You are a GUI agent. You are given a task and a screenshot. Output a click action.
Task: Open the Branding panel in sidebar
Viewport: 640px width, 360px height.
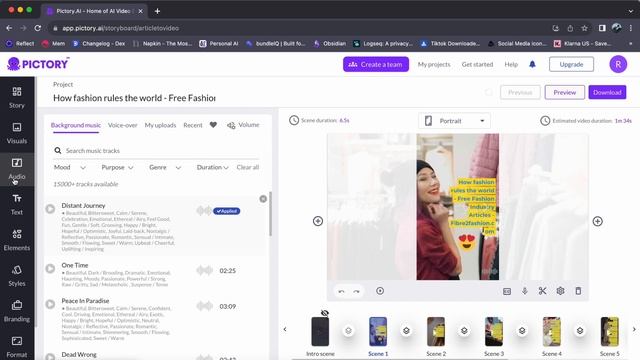click(17, 311)
